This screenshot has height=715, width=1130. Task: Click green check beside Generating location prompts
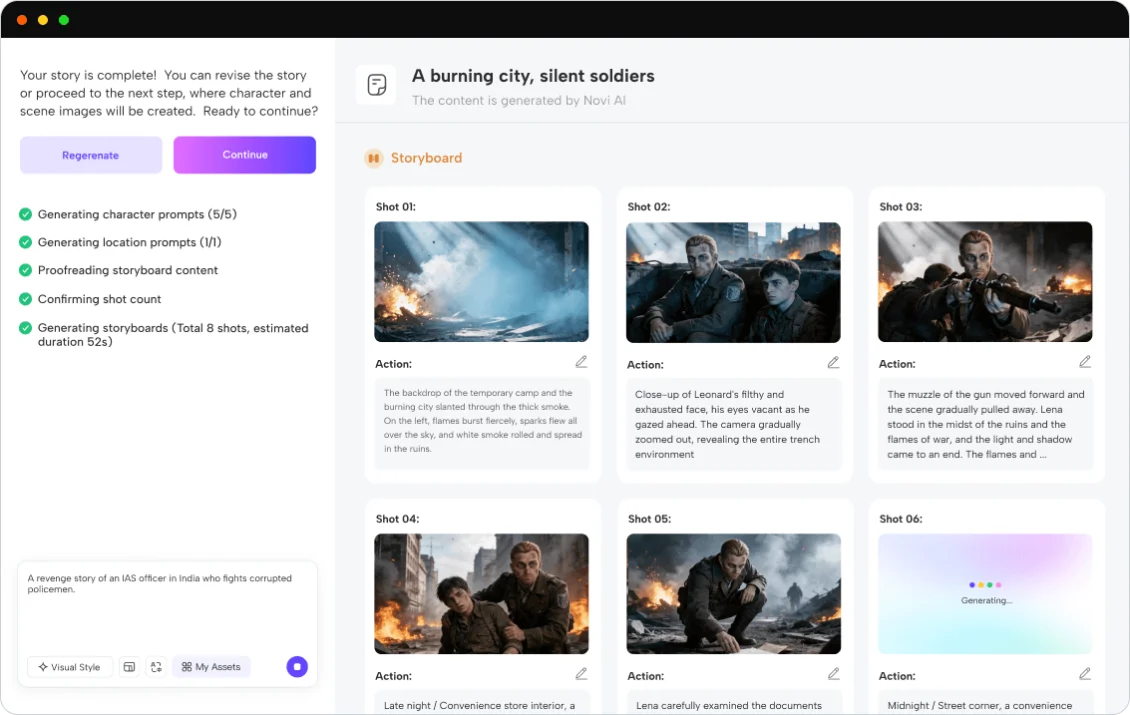(25, 242)
